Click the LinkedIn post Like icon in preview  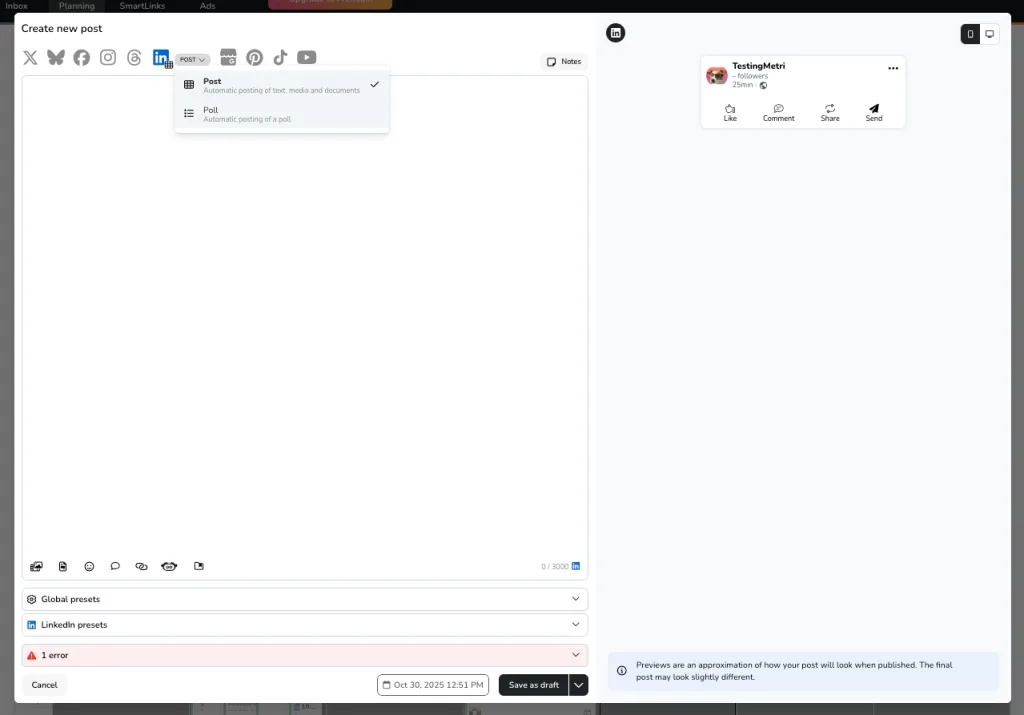pos(730,112)
